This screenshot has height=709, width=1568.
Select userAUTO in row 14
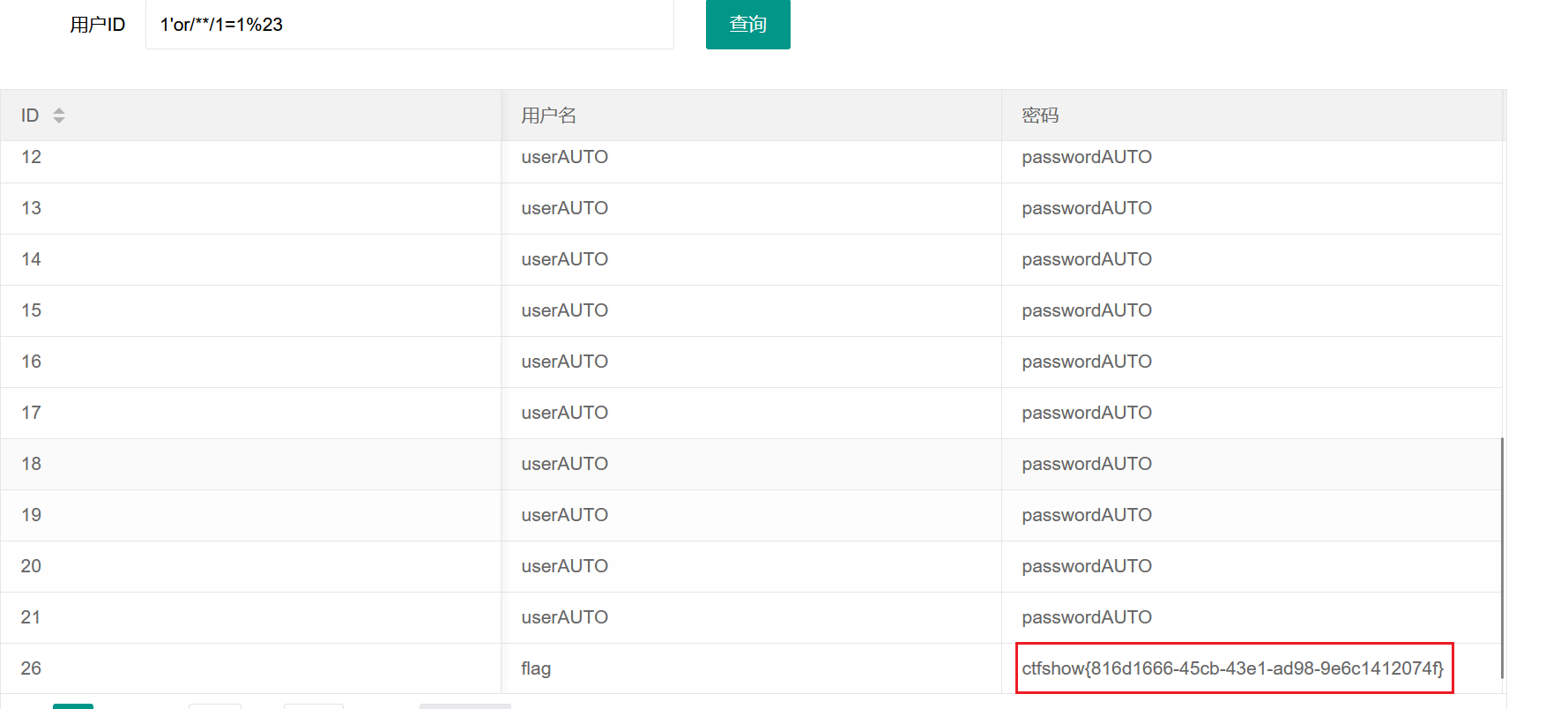tap(565, 259)
